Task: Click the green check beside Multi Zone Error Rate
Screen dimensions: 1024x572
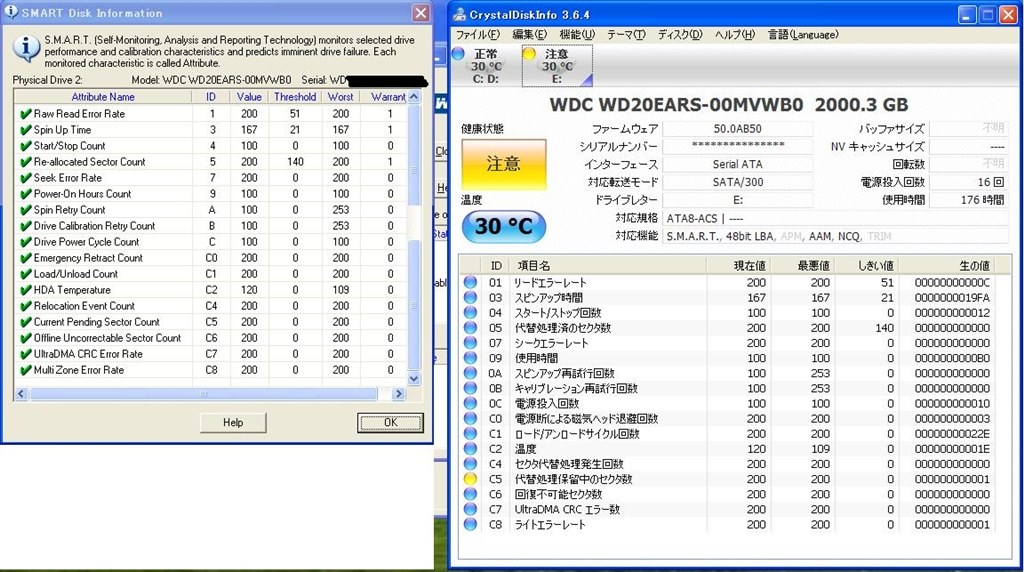Action: click(25, 370)
